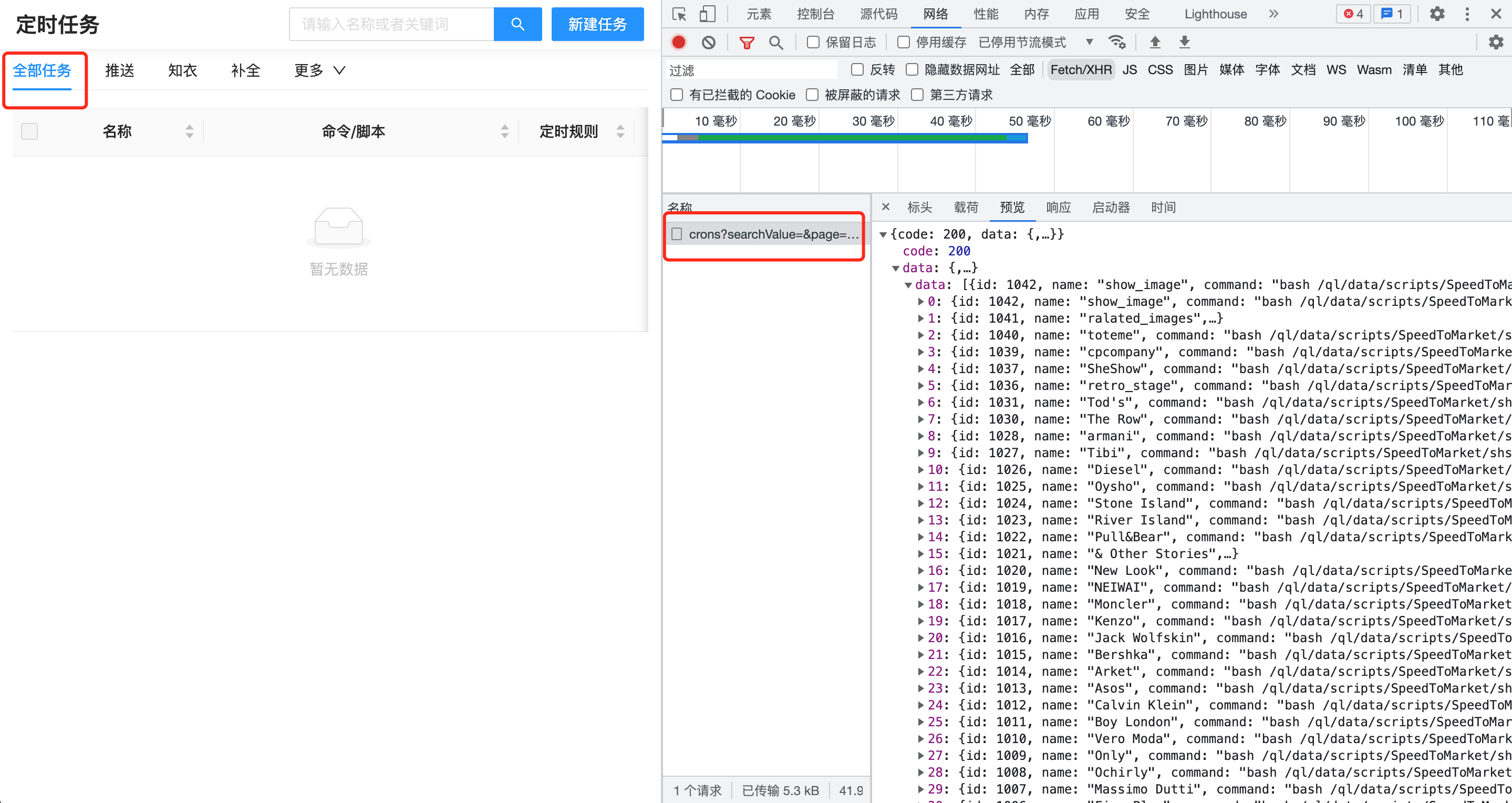Expand item 15 & Other Stories entry
1512x803 pixels.
(x=921, y=554)
